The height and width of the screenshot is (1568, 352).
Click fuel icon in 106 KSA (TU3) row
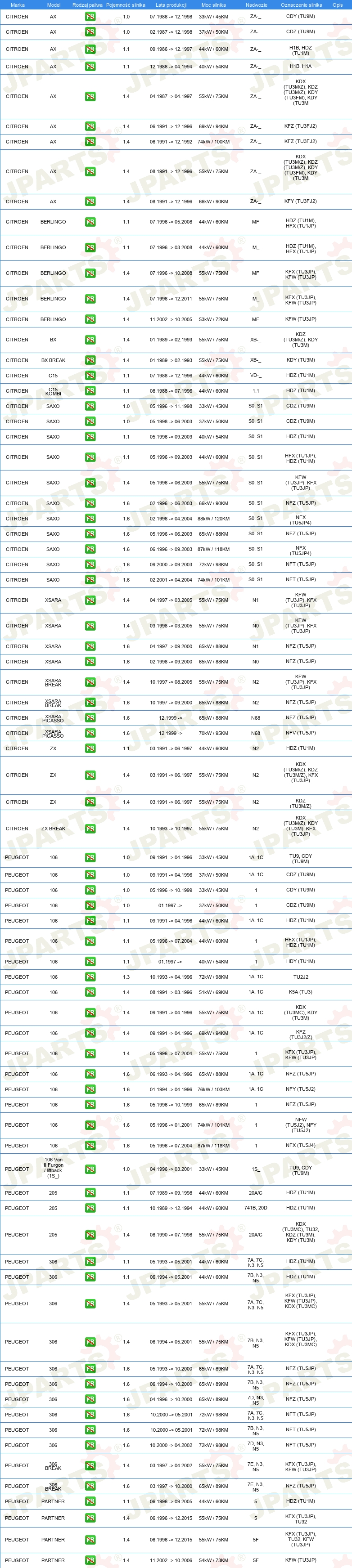[x=90, y=992]
